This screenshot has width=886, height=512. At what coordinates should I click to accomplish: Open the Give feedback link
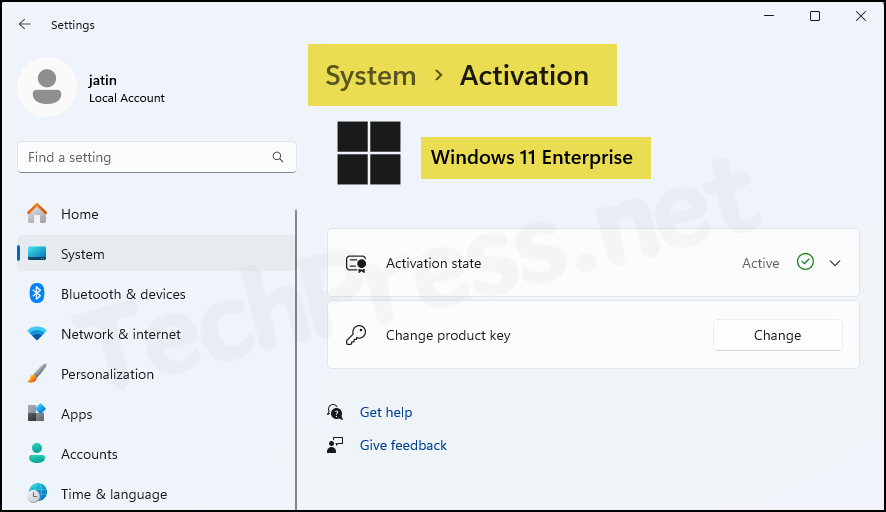(x=403, y=445)
